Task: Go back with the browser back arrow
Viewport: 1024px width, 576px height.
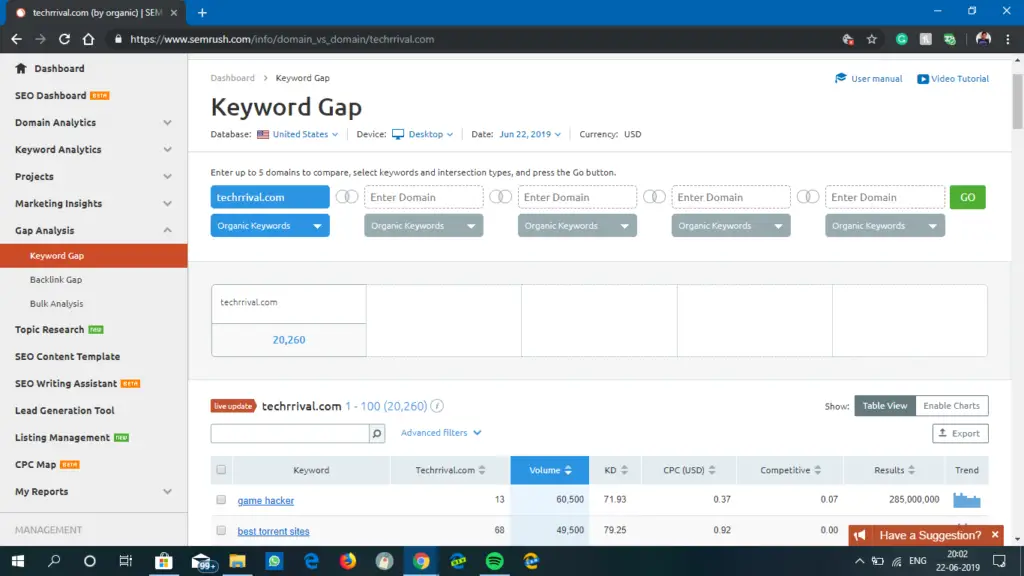Action: (16, 39)
